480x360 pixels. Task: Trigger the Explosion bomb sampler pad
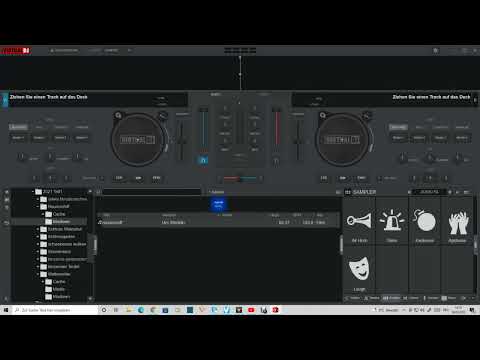coord(425,222)
